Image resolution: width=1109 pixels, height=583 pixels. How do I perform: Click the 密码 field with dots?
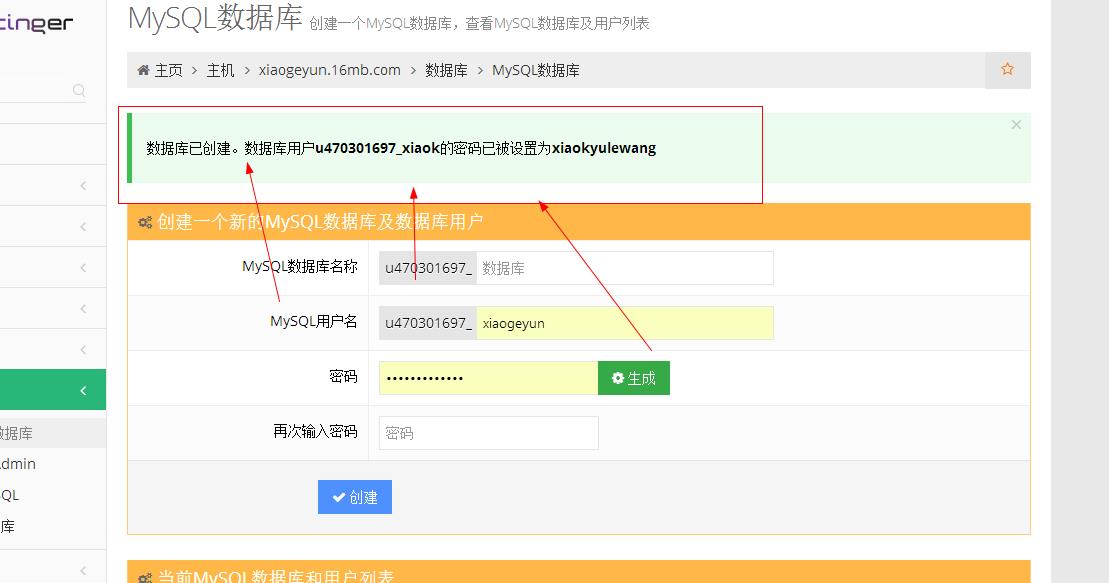(x=489, y=378)
